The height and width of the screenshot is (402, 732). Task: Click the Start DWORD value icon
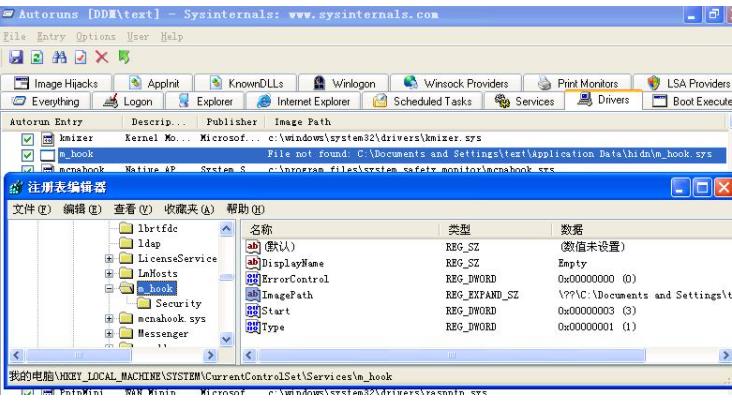pyautogui.click(x=253, y=310)
